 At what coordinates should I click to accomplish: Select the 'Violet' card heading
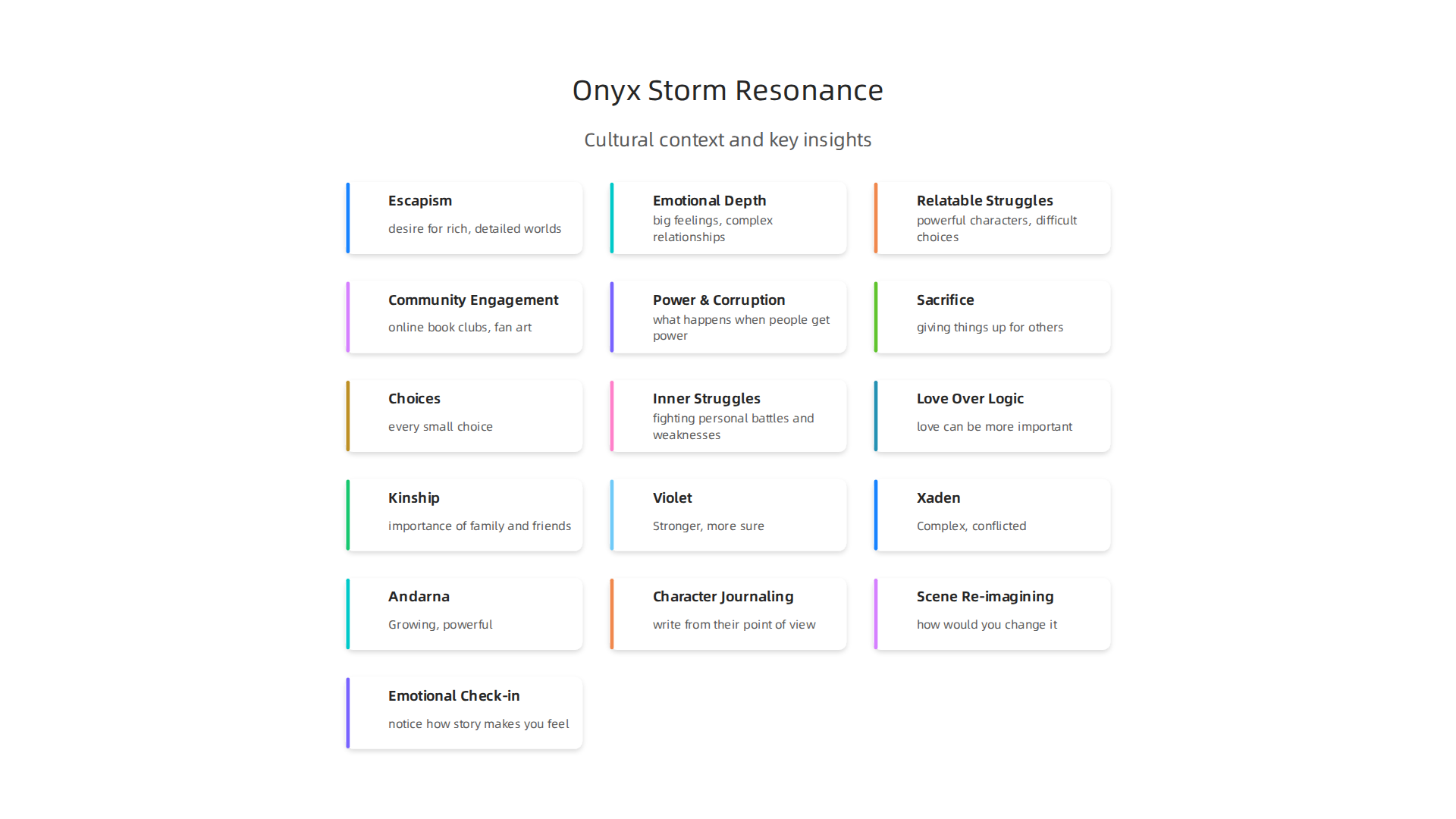[x=673, y=497]
